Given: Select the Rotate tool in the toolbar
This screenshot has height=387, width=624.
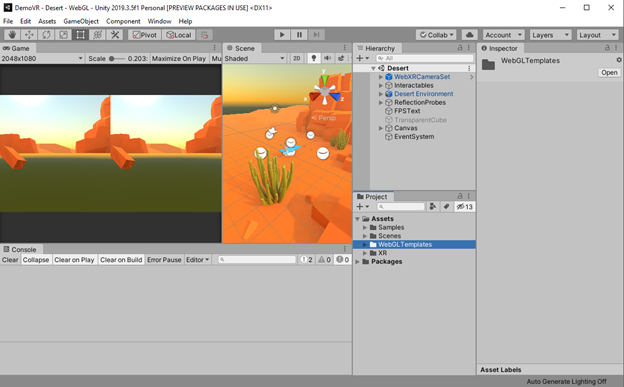Looking at the screenshot, I should 46,35.
